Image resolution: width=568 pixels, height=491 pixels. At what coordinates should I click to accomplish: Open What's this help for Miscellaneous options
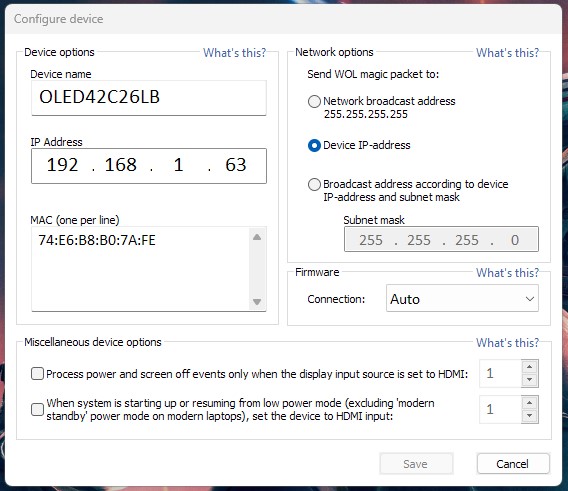click(507, 343)
